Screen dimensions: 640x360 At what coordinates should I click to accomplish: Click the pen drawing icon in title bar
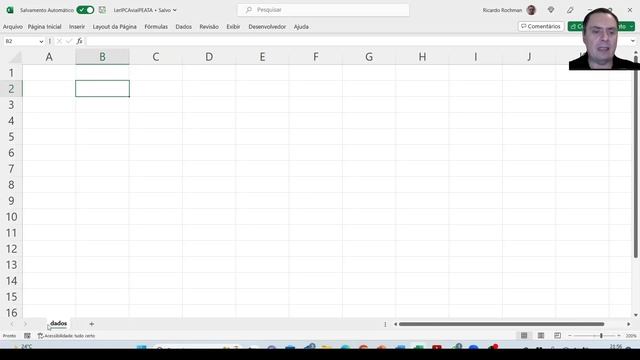click(x=570, y=10)
